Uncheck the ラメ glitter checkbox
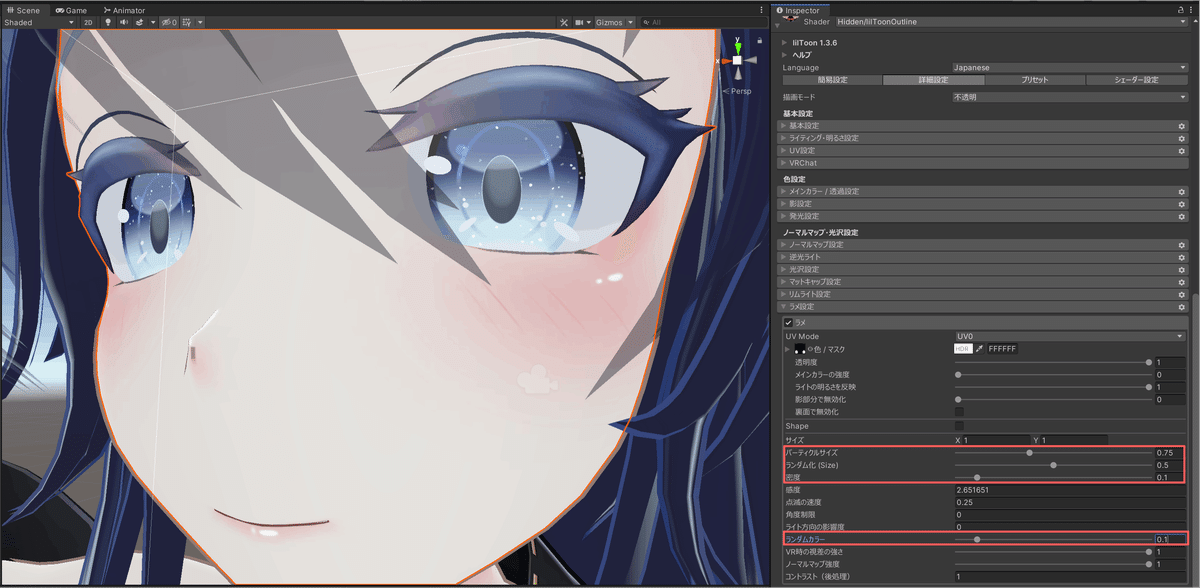The height and width of the screenshot is (588, 1200). [788, 322]
